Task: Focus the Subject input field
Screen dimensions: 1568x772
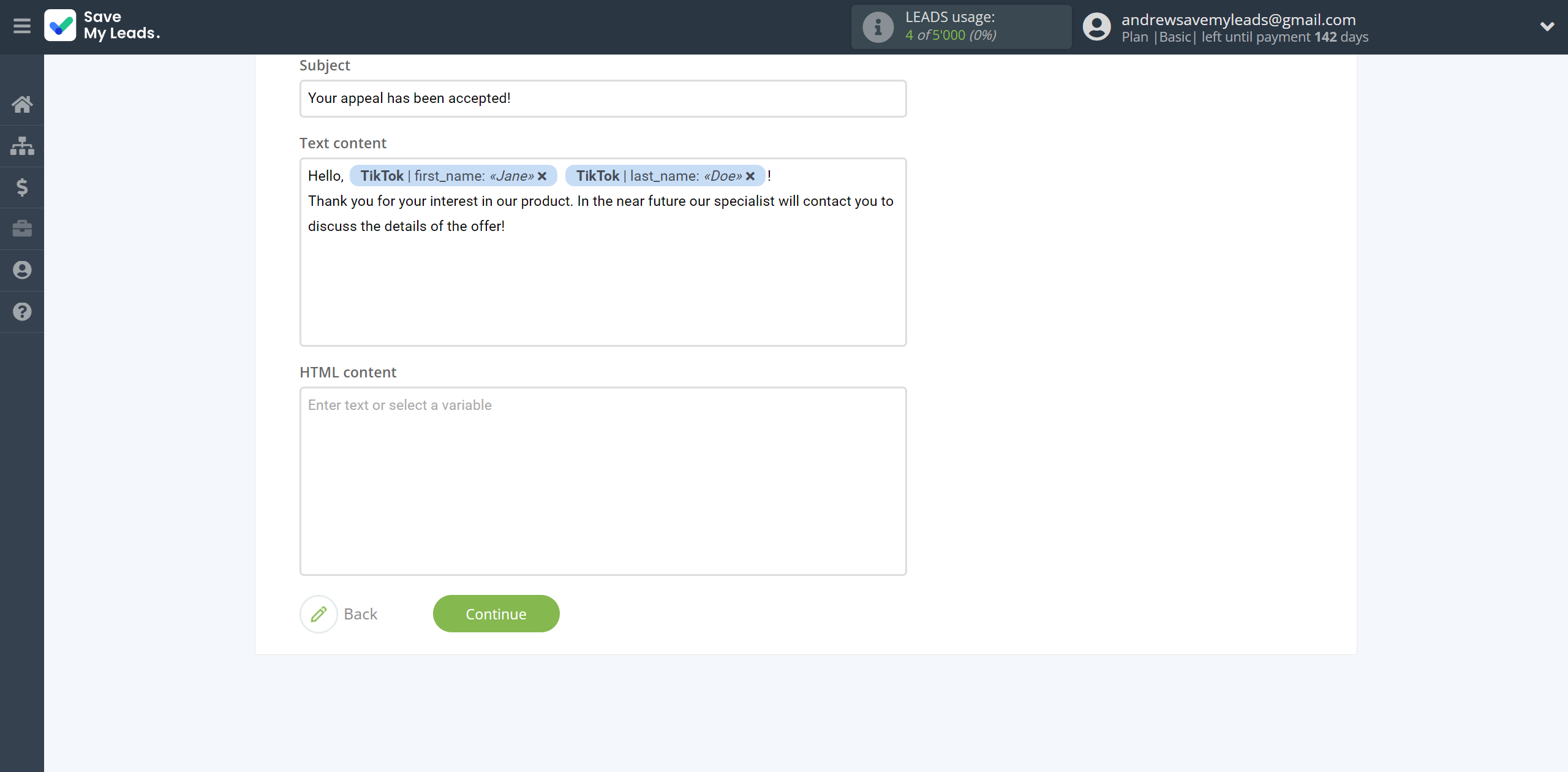Action: [x=603, y=99]
